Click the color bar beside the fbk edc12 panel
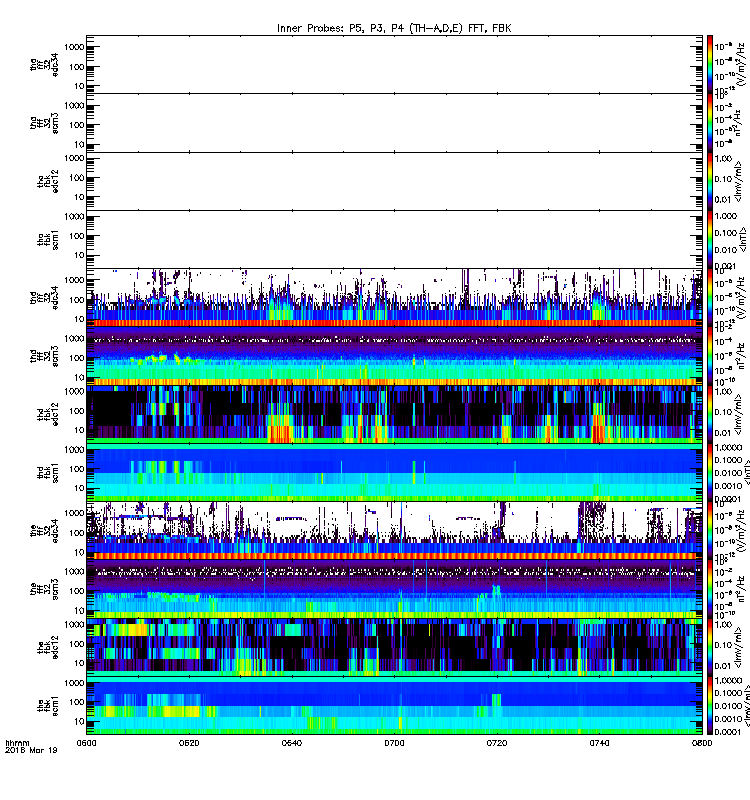This screenshot has width=750, height=800. (710, 647)
